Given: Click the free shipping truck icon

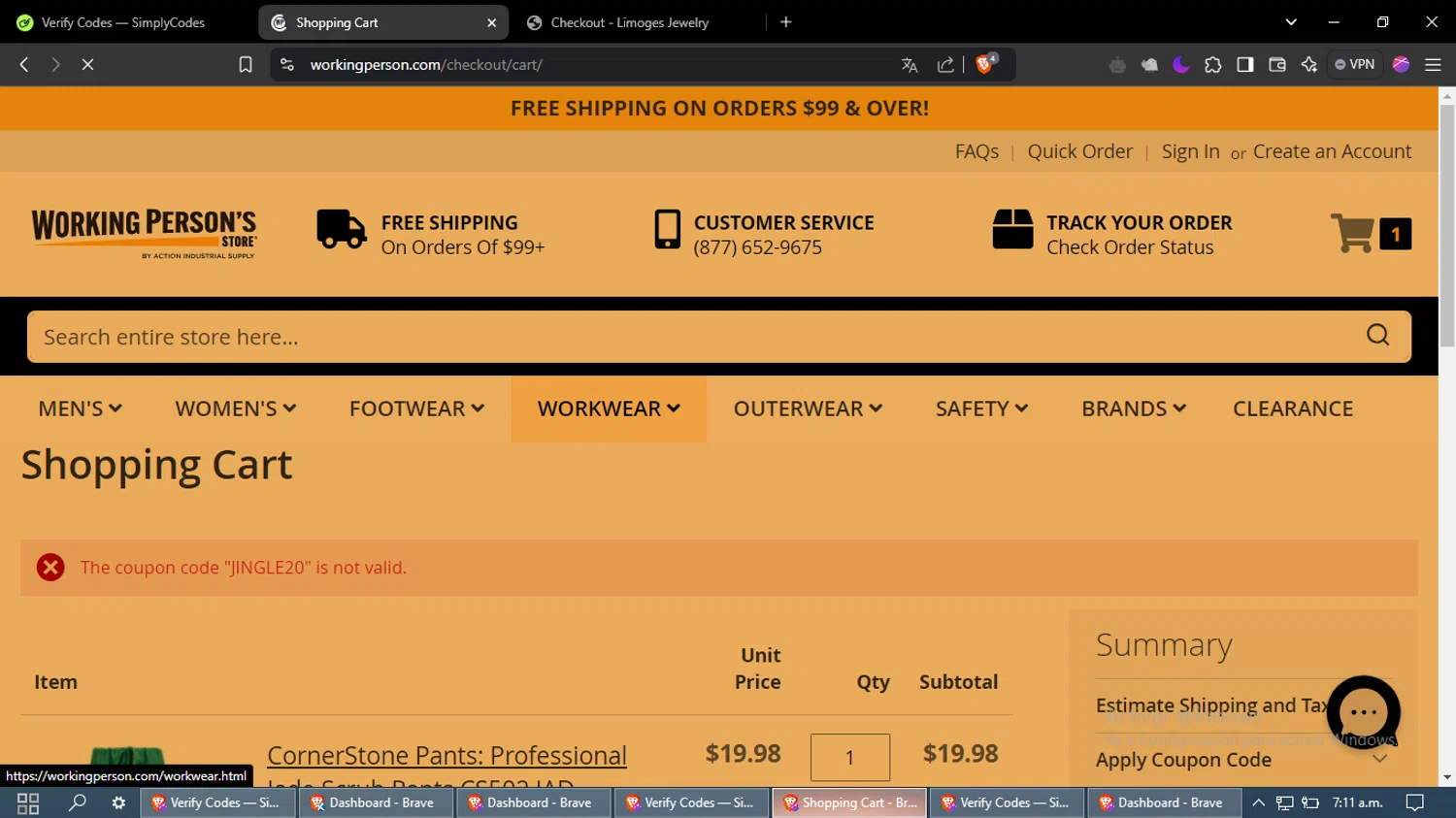Looking at the screenshot, I should click(341, 230).
